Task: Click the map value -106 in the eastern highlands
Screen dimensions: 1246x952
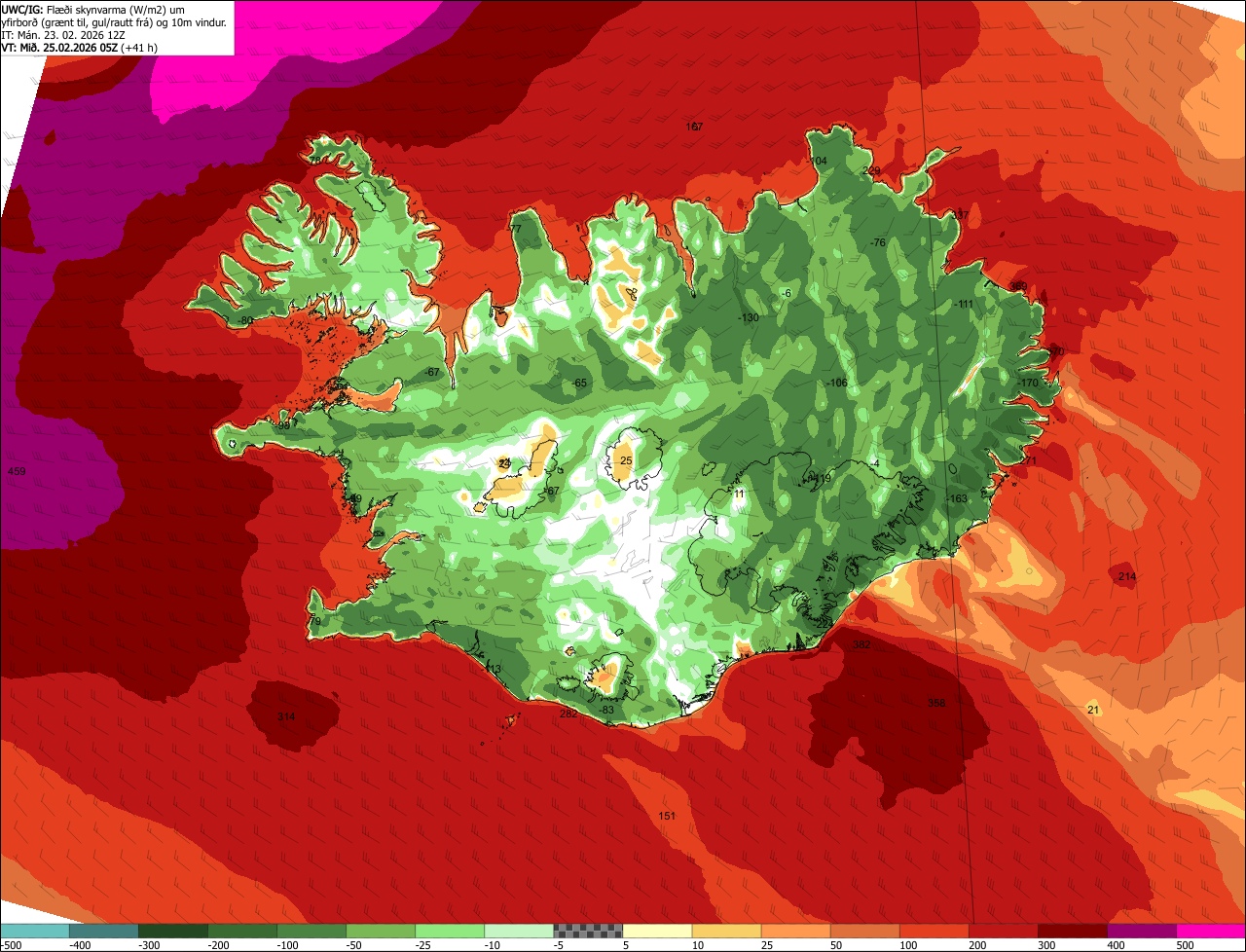Action: 836,383
